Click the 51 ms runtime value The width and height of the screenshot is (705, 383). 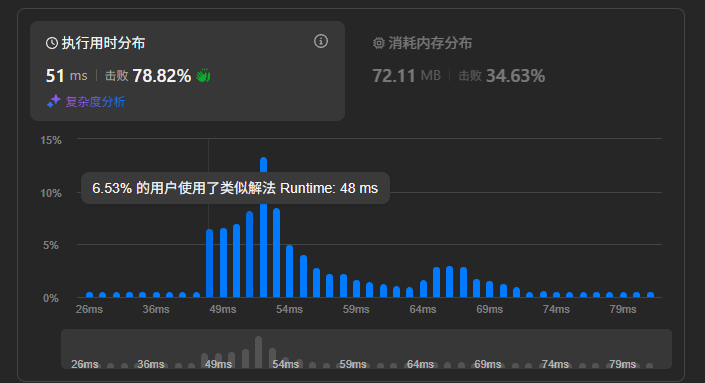pos(67,76)
